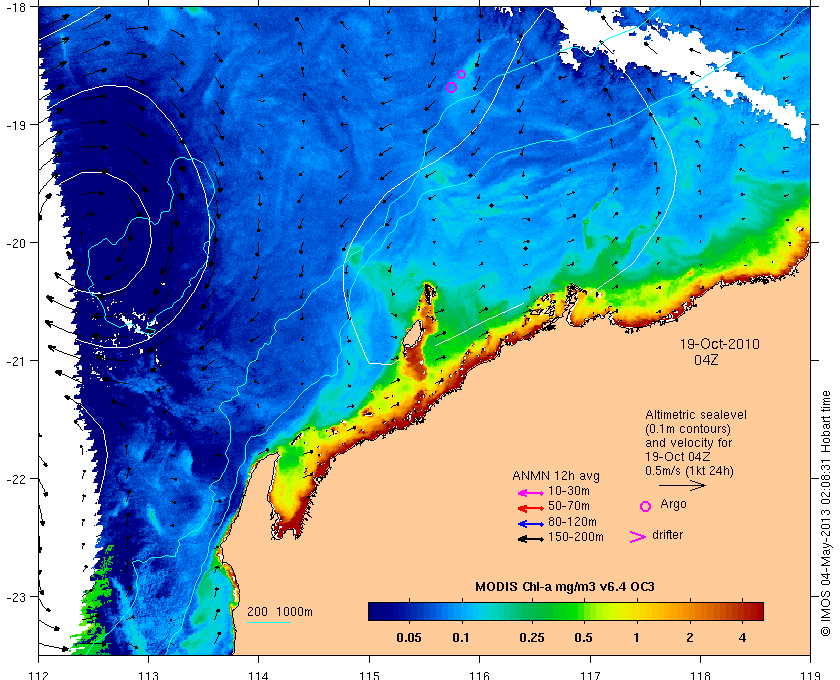Click the cyan bathymetry legend line
This screenshot has height=680, width=840.
(269, 622)
